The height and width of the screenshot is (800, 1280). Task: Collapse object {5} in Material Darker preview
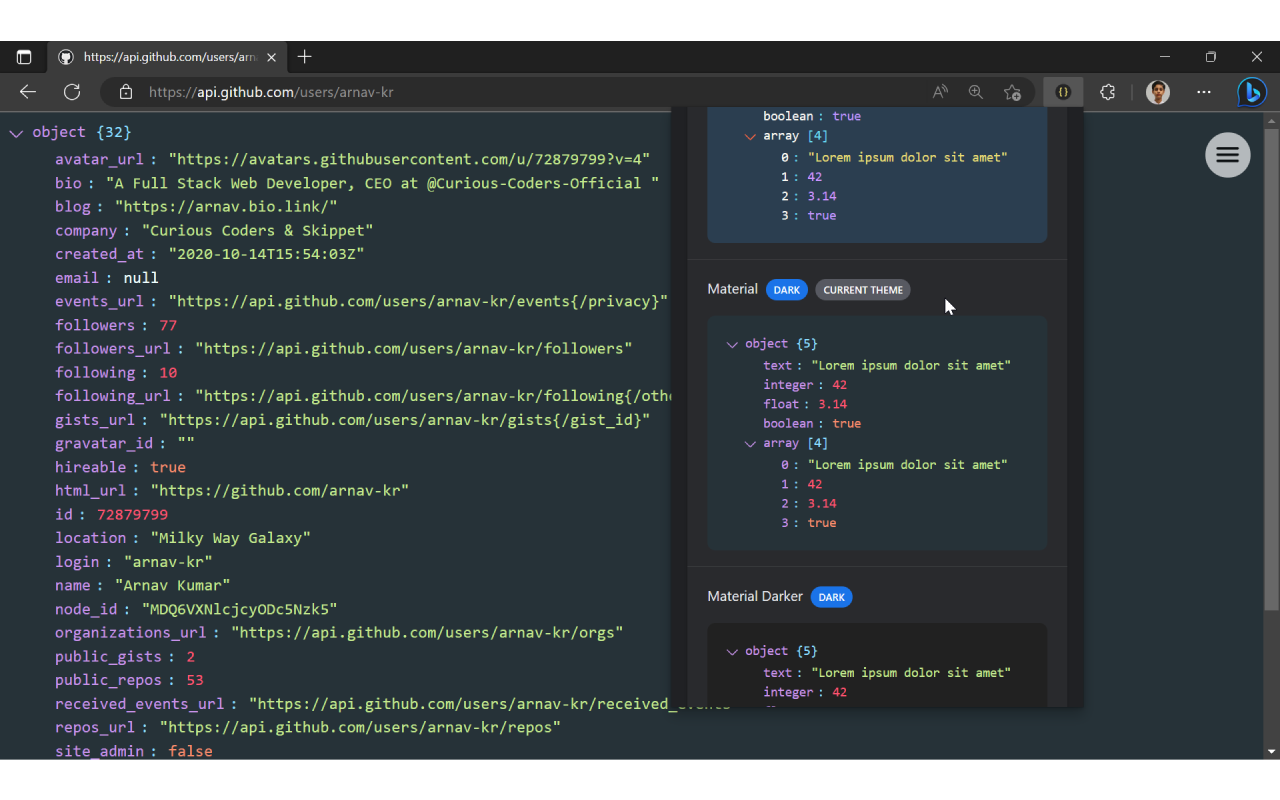pos(732,652)
